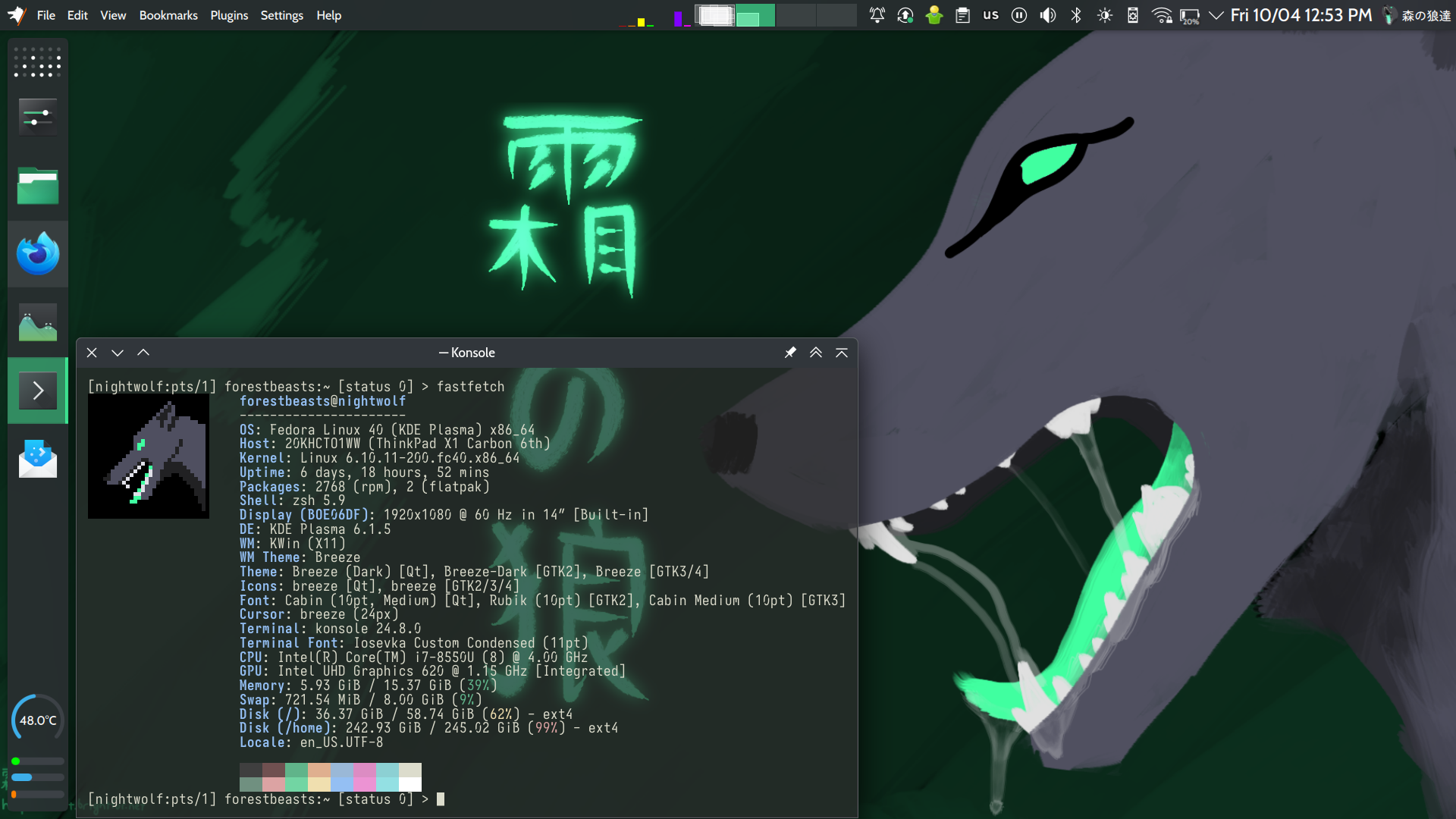Click the user avatar next to 森の狼達
1456x819 pixels.
1389,15
